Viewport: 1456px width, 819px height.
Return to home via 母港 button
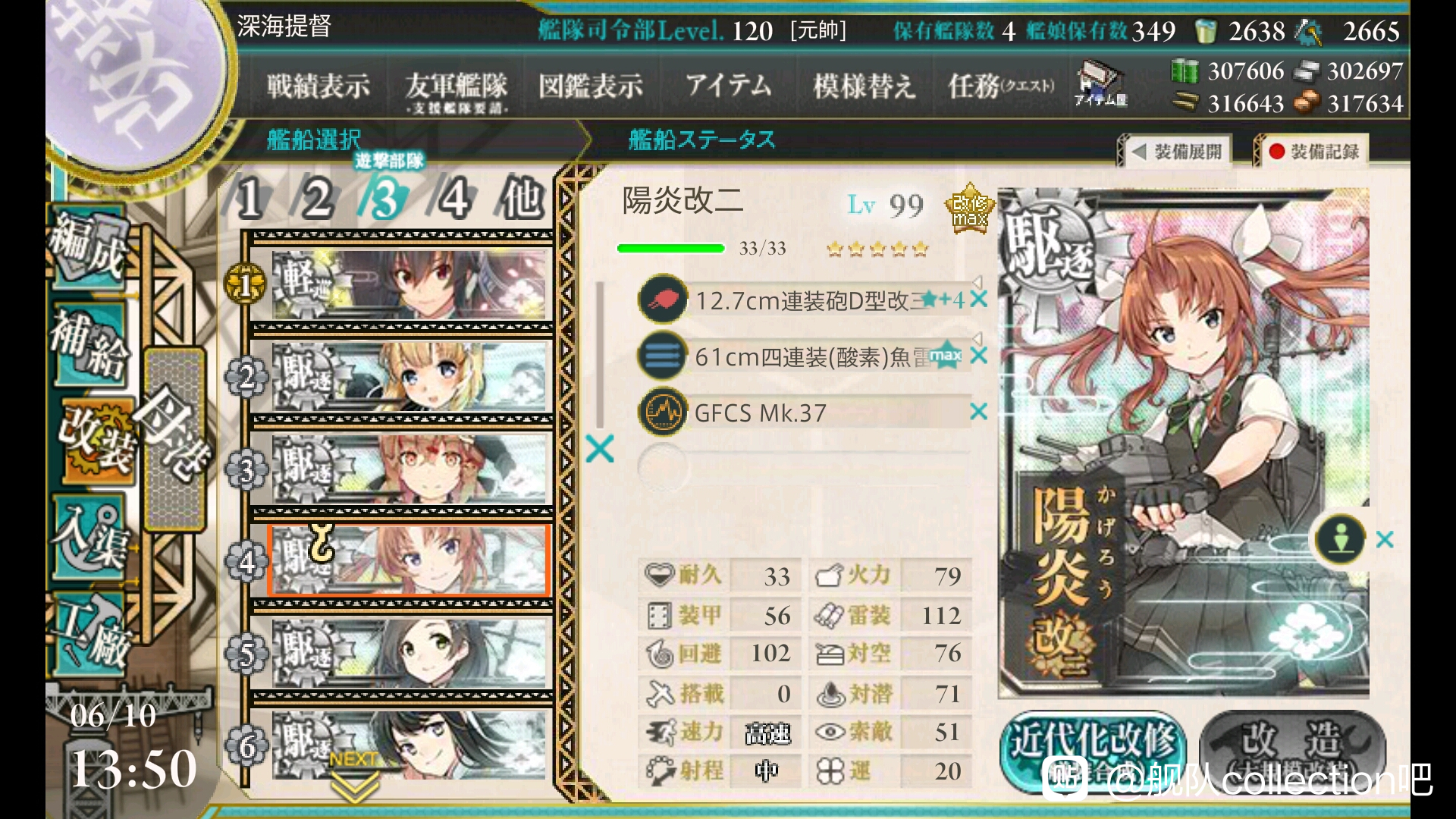(175, 438)
